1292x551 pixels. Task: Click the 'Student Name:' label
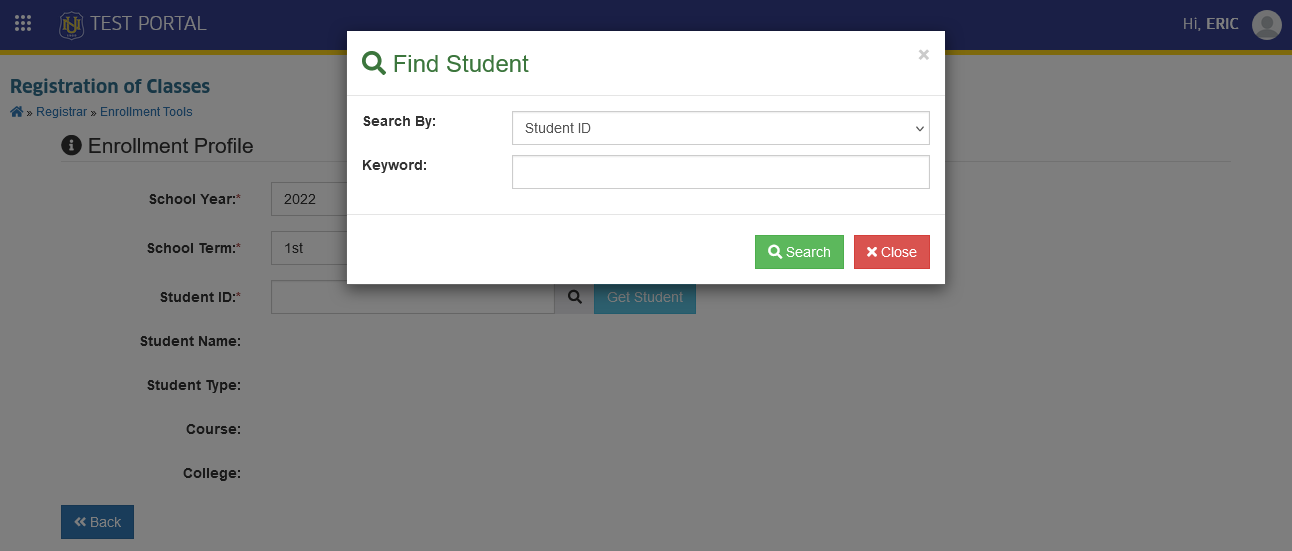point(190,341)
